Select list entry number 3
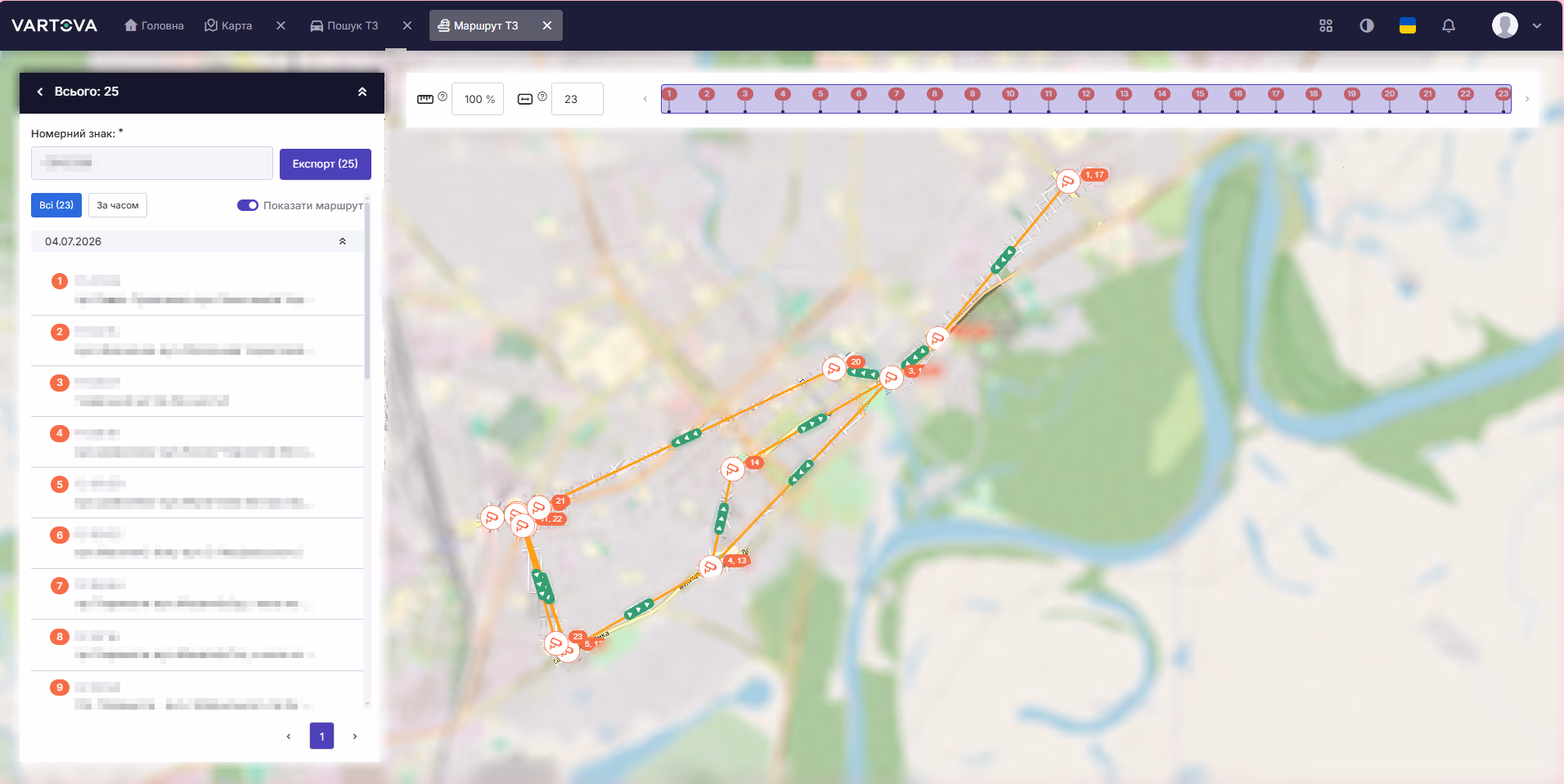This screenshot has height=784, width=1564. point(197,392)
